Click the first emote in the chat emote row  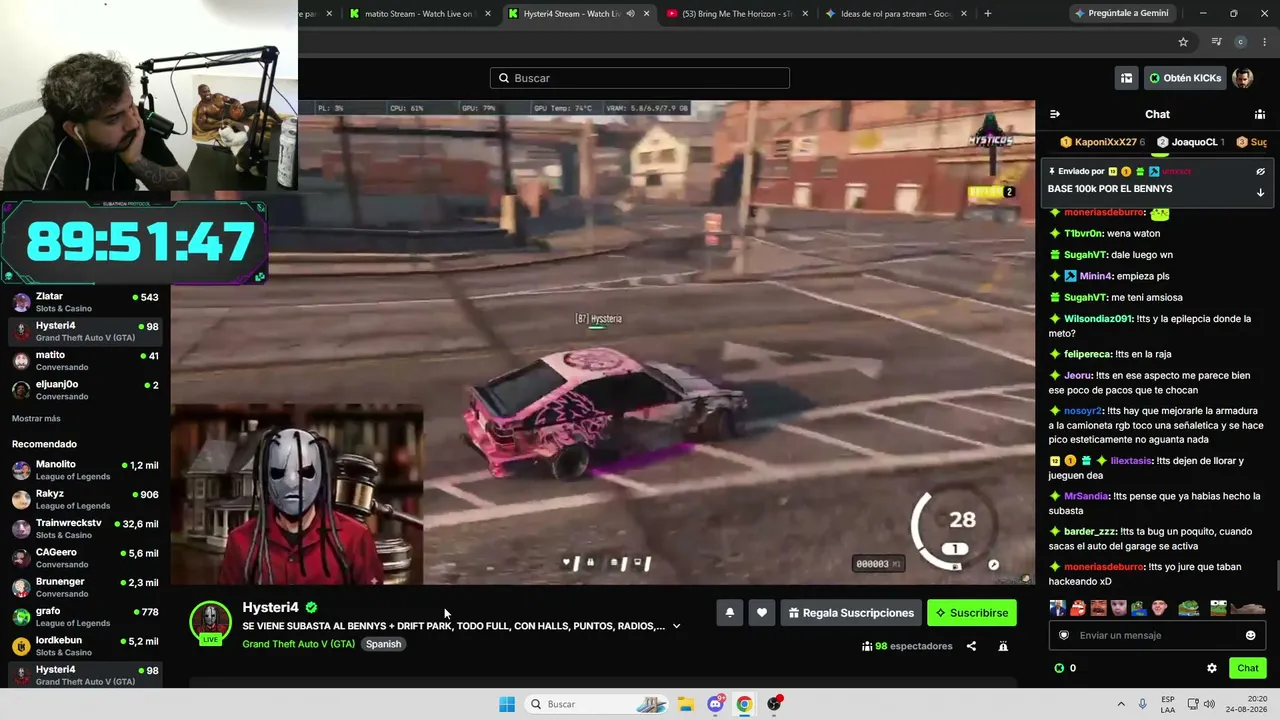(x=1057, y=608)
